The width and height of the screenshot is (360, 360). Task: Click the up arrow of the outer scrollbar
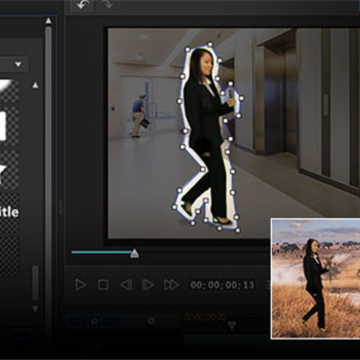tap(48, 21)
